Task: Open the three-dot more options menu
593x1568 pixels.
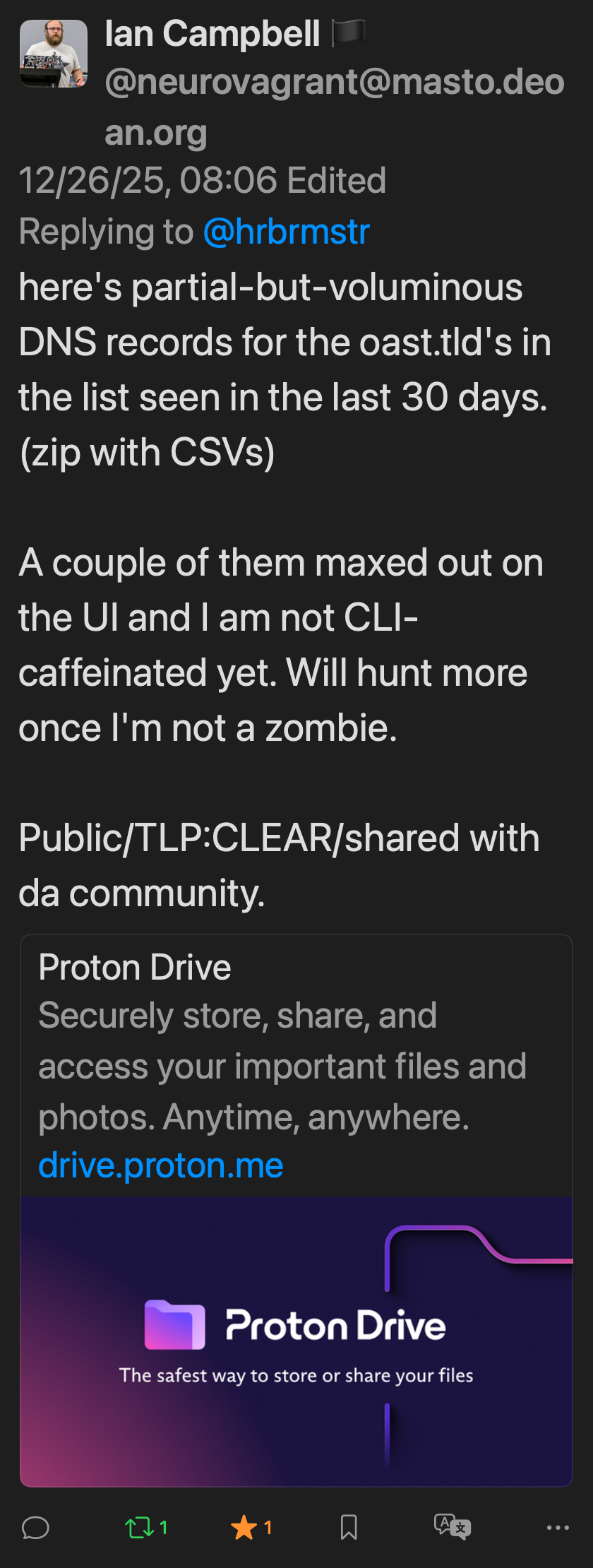Action: click(x=558, y=1528)
